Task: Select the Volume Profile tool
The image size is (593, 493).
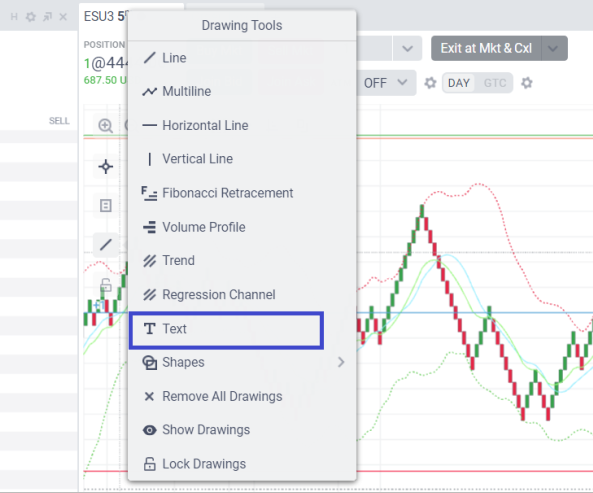Action: click(x=242, y=227)
